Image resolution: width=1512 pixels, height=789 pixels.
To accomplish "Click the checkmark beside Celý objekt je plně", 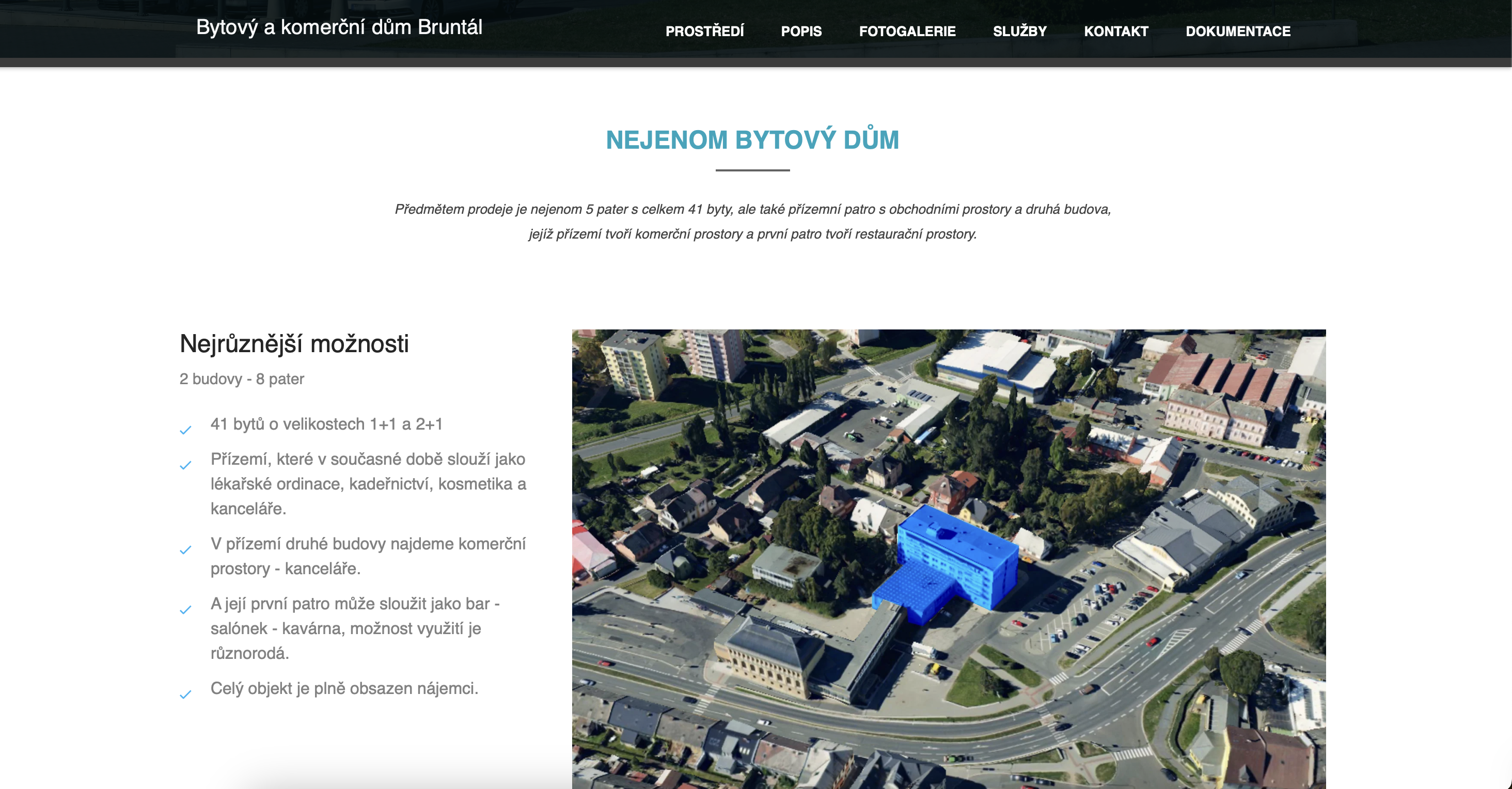I will click(x=185, y=695).
